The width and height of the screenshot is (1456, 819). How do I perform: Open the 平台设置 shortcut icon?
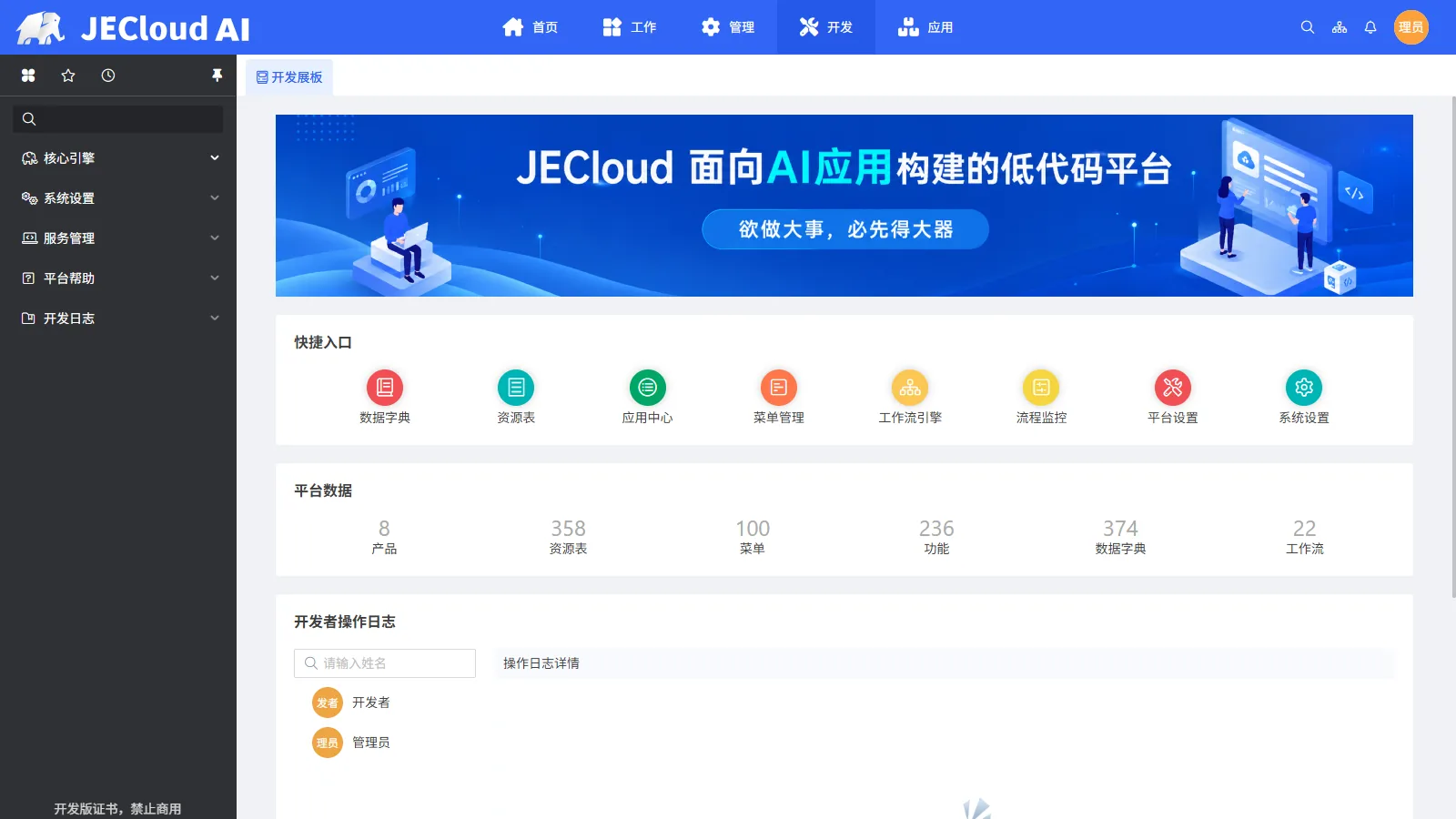(x=1173, y=388)
